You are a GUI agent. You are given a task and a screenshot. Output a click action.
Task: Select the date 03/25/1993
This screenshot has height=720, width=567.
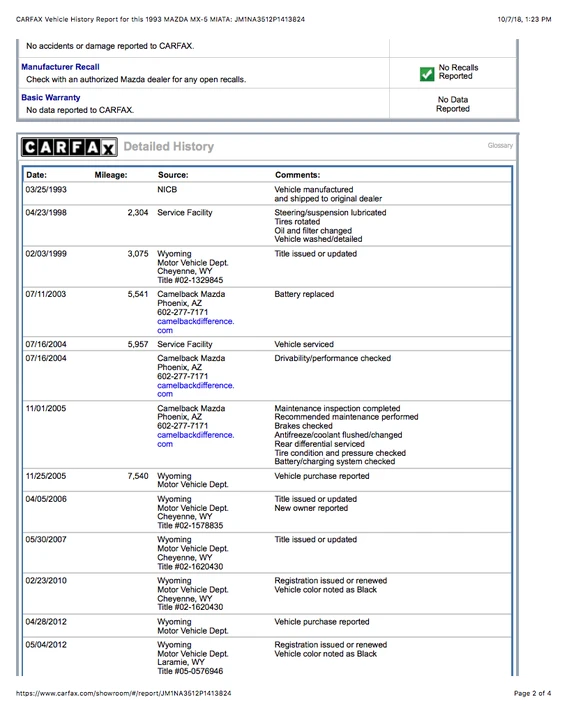point(46,190)
